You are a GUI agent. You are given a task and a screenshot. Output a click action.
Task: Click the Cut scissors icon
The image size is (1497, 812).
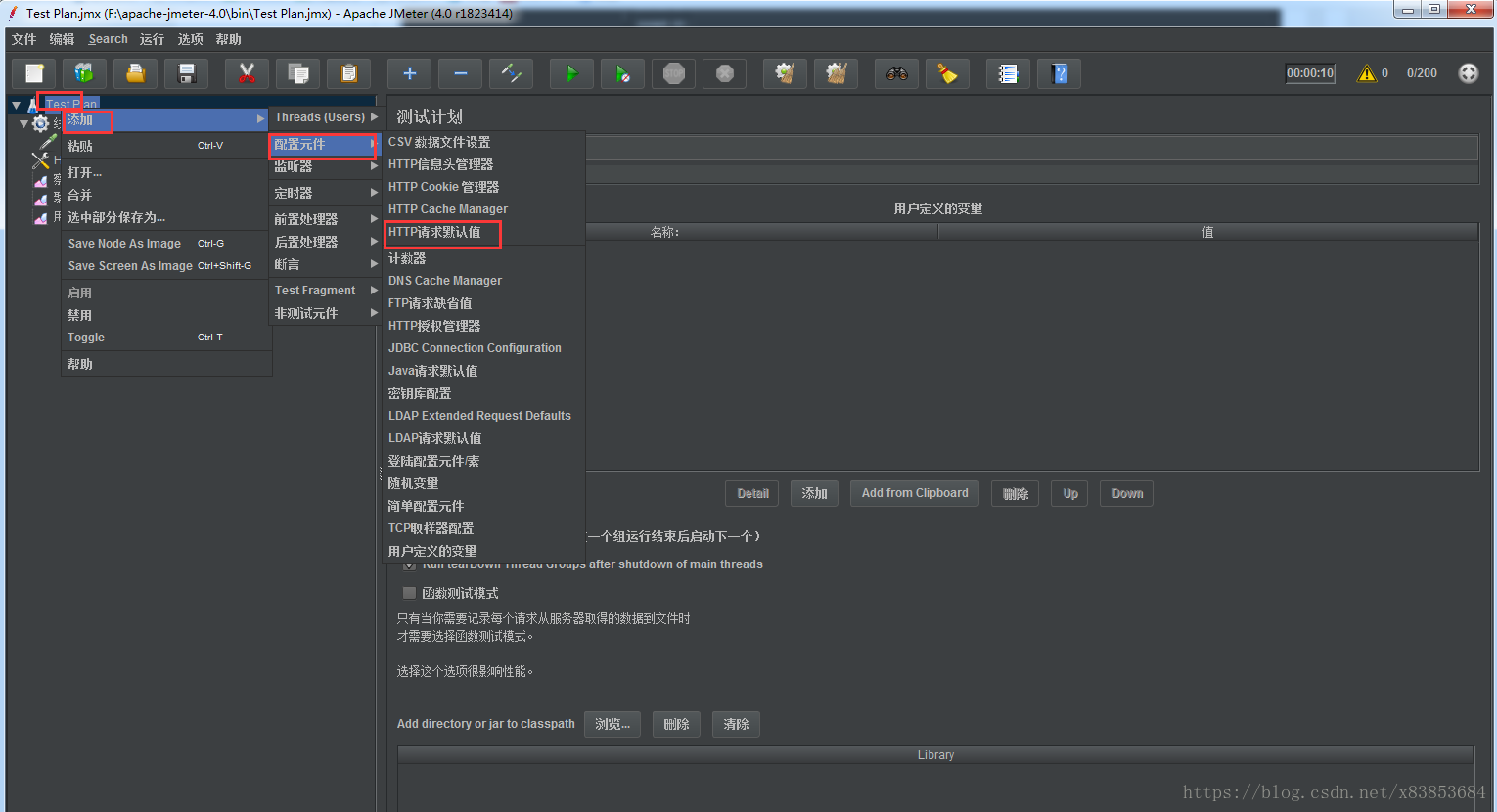247,73
